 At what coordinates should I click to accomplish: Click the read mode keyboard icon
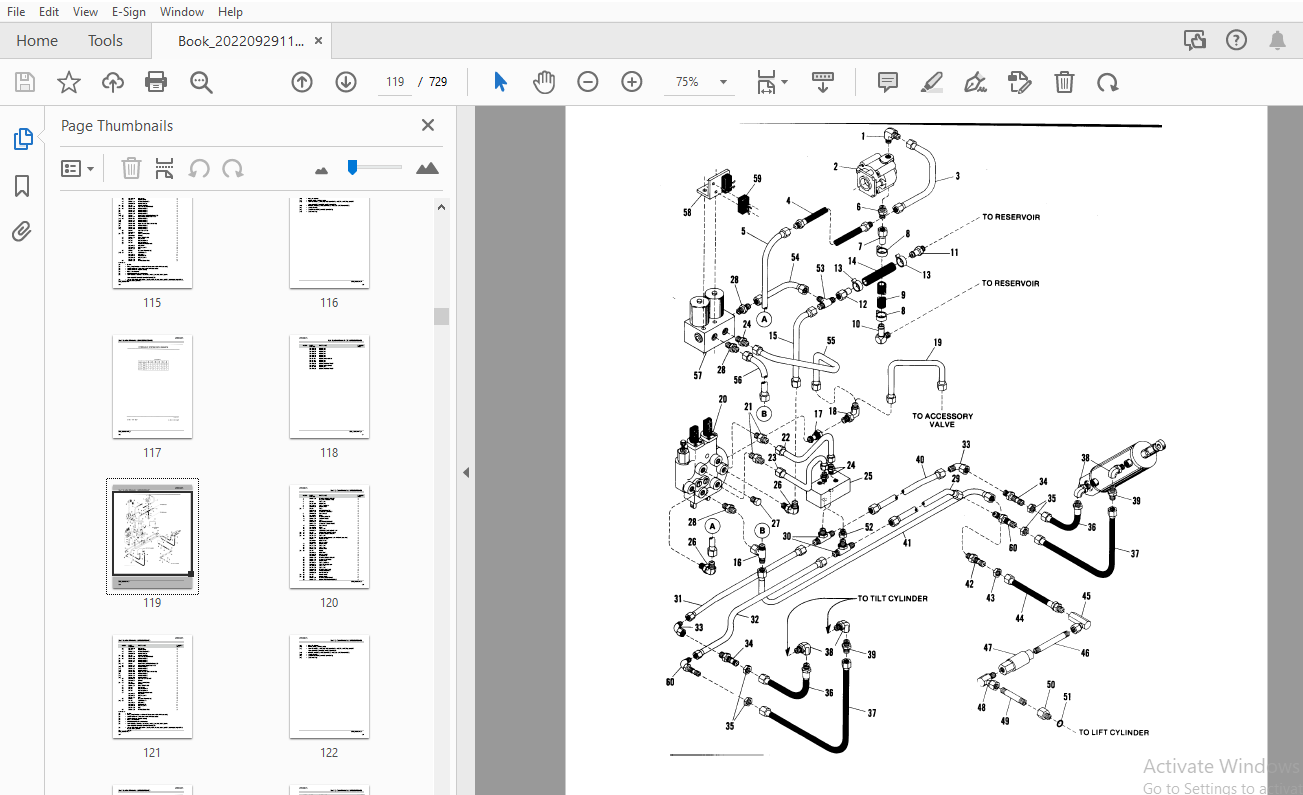click(823, 82)
